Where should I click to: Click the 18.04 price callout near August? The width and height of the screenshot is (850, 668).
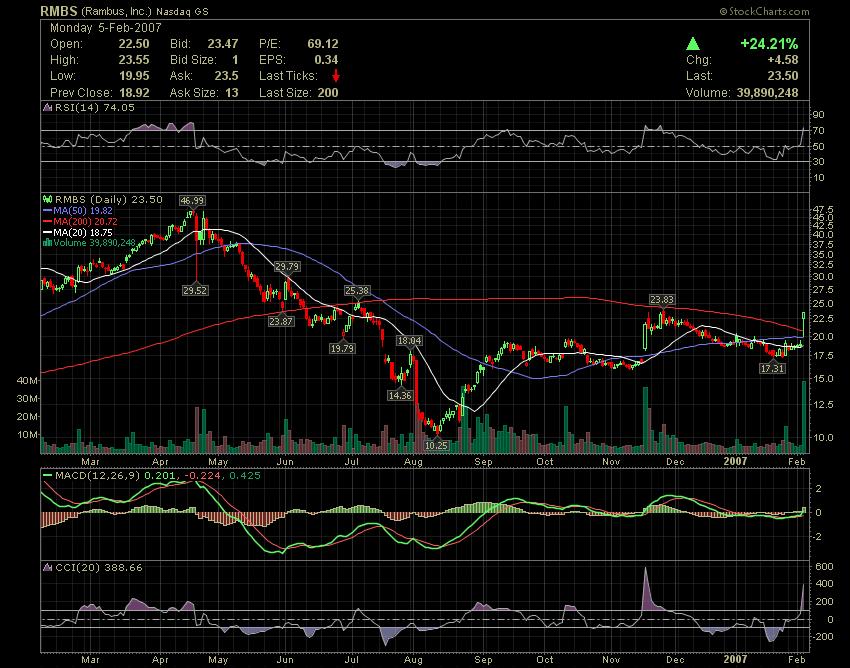(x=409, y=341)
